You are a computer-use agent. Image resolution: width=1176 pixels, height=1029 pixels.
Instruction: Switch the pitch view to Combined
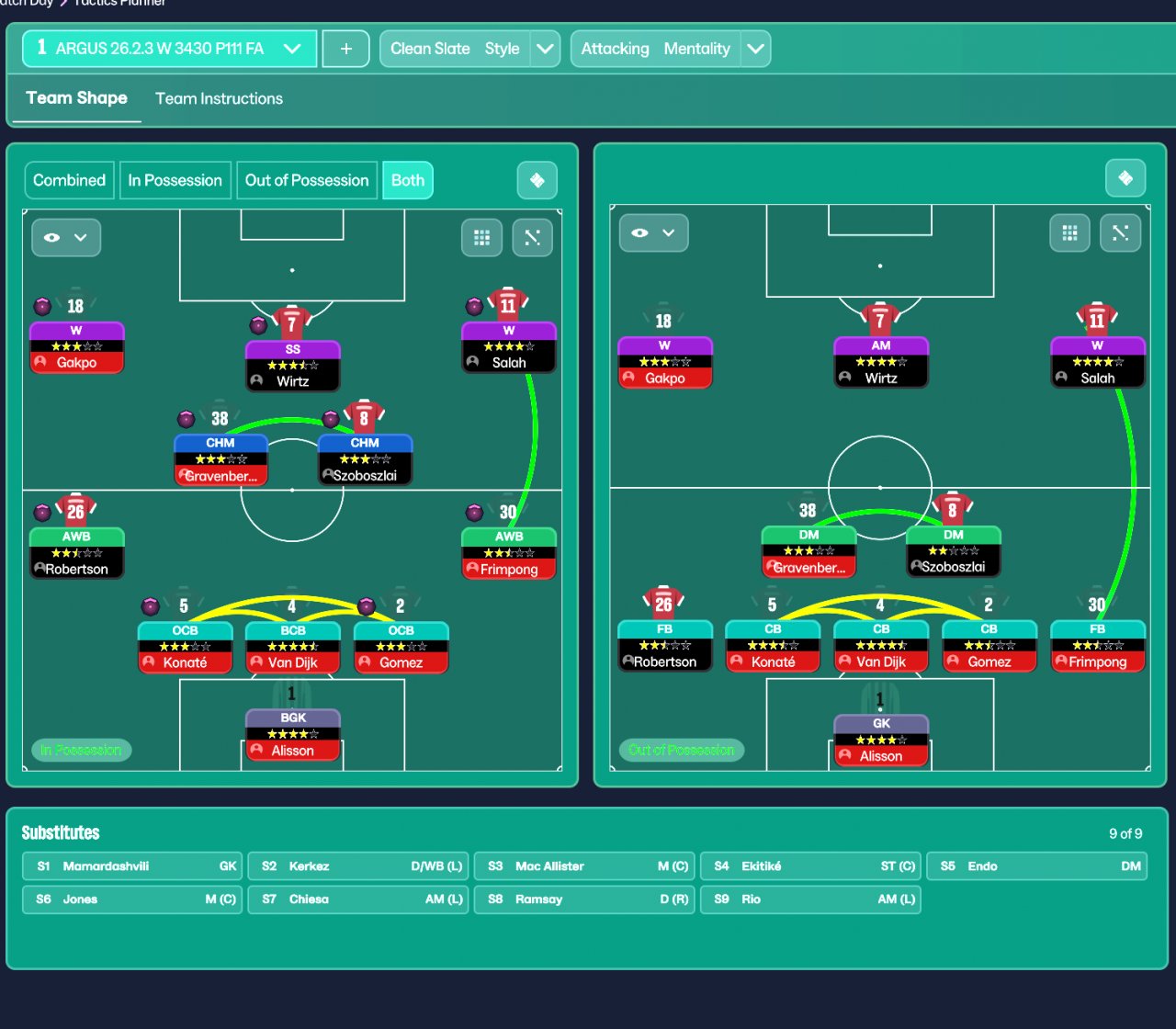pos(69,180)
